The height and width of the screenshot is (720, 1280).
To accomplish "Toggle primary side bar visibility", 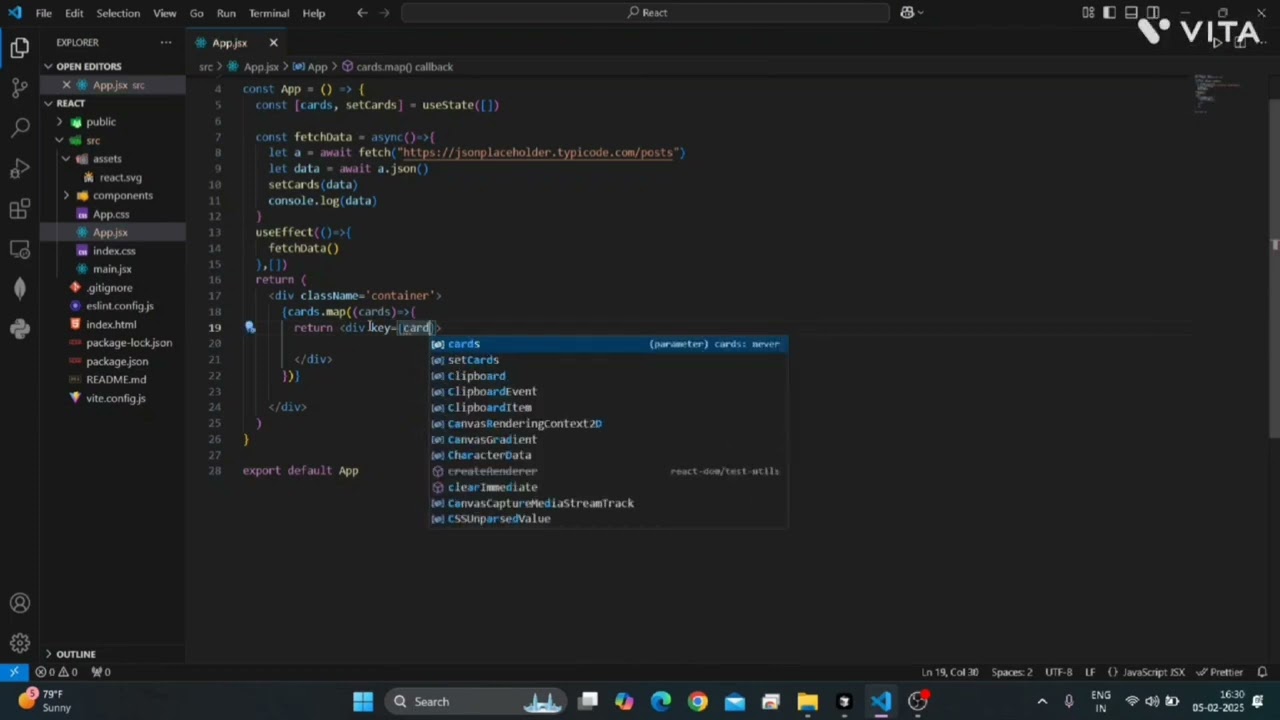I will [x=1109, y=13].
